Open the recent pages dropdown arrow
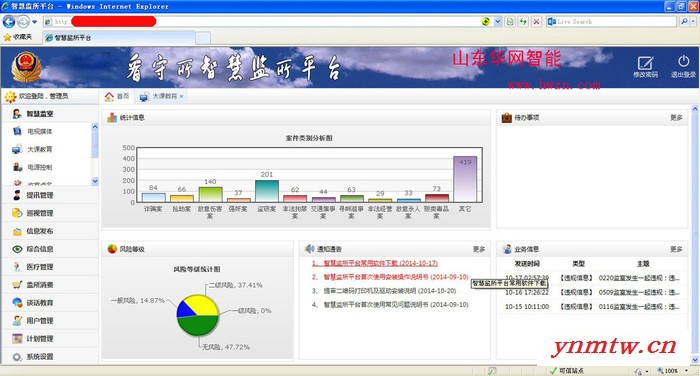700x376 pixels. pos(34,21)
